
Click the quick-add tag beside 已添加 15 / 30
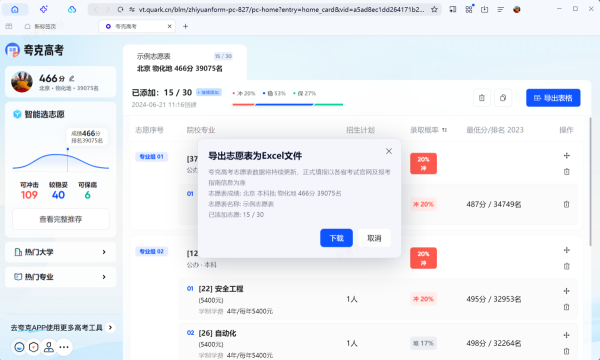coord(209,92)
